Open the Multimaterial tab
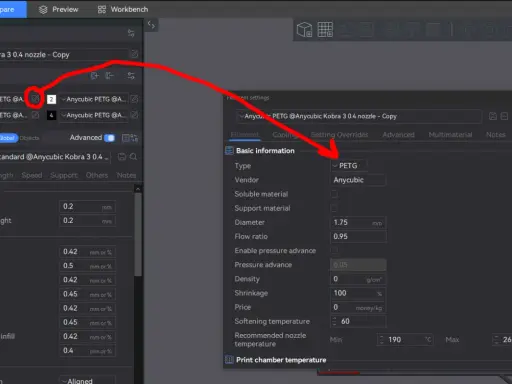The image size is (512, 384). click(450, 135)
